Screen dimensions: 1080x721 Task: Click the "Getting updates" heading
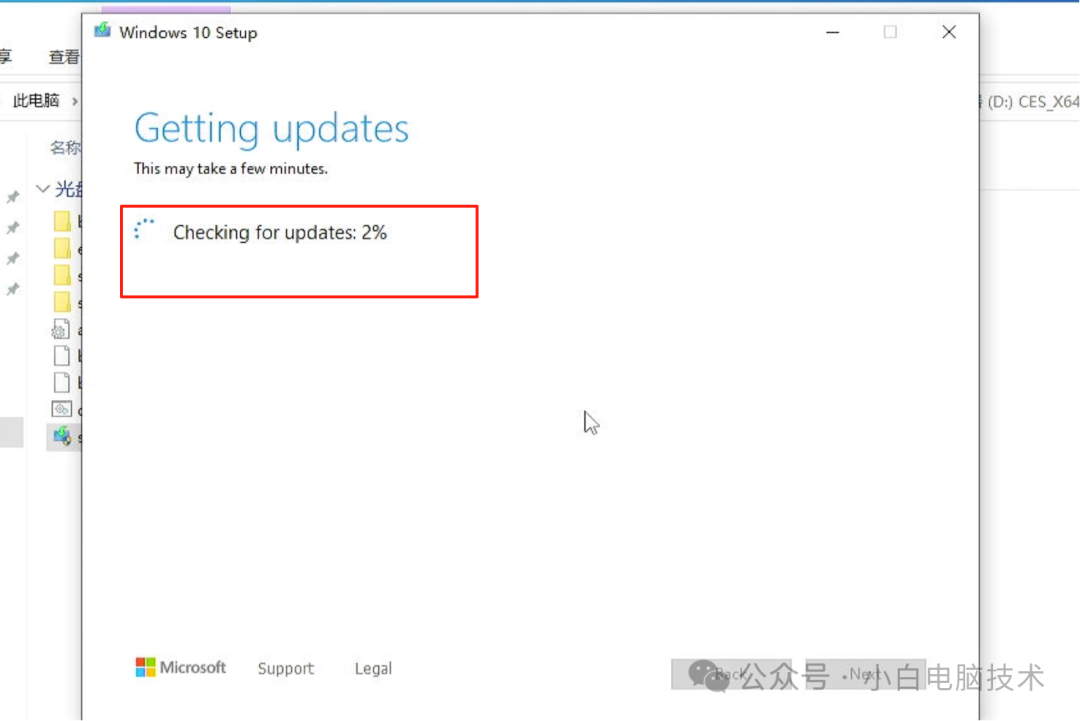271,129
